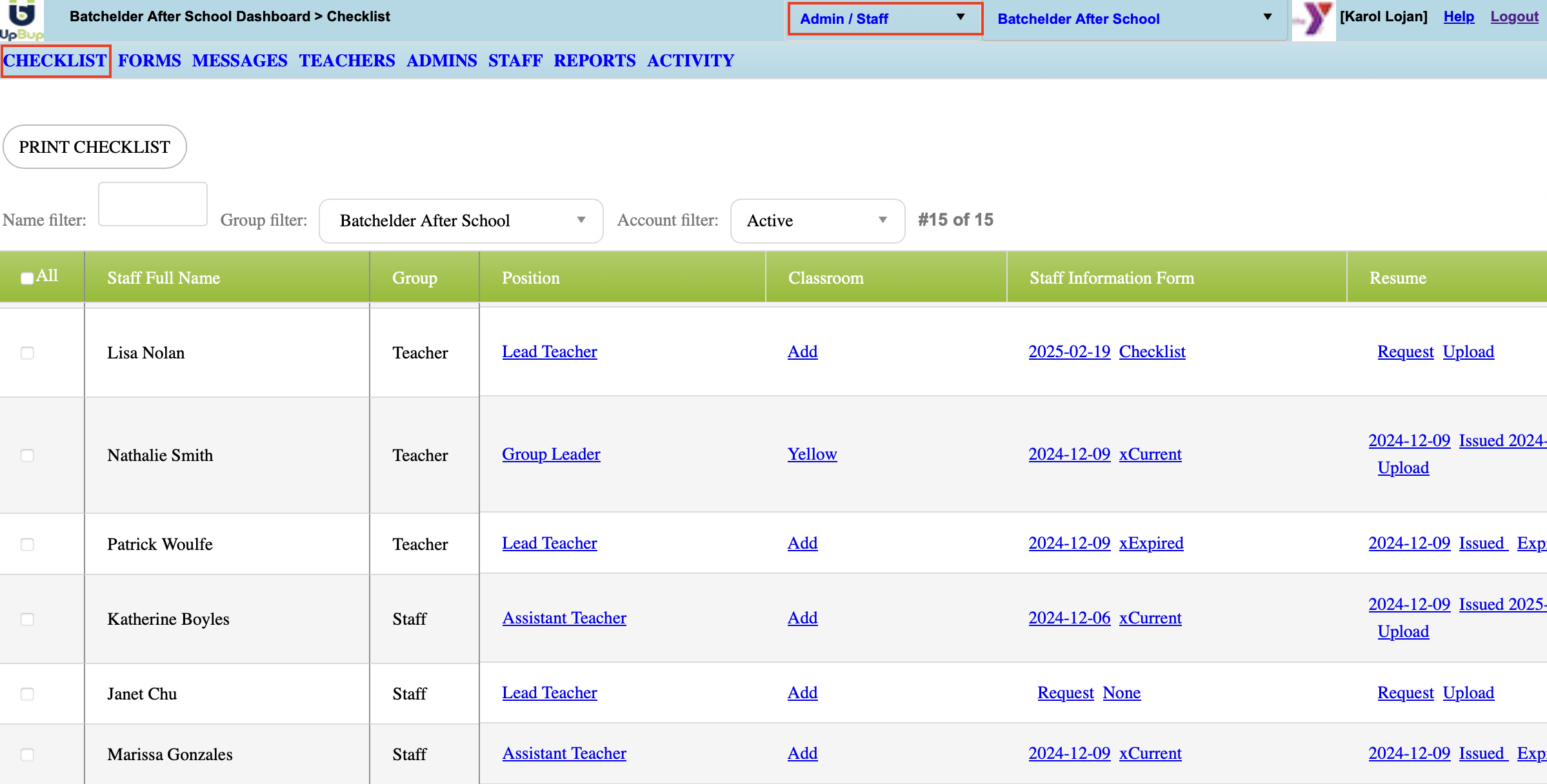Open the Admin / Staff role dropdown
1547x784 pixels.
[x=884, y=19]
